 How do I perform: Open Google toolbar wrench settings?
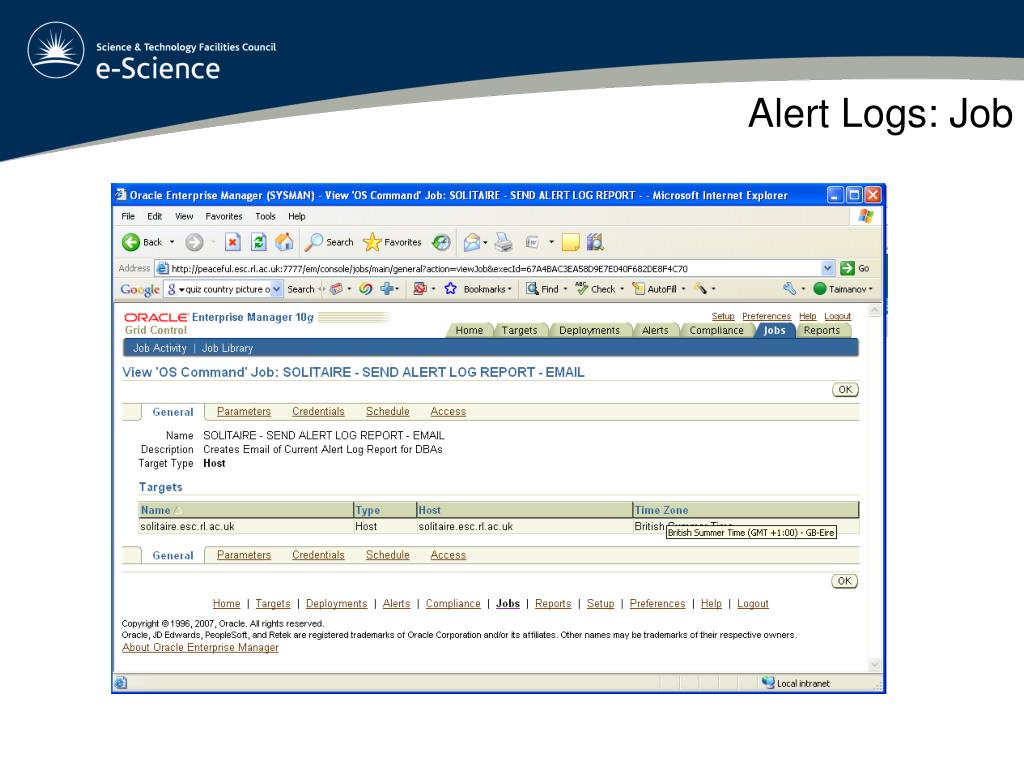tap(789, 289)
